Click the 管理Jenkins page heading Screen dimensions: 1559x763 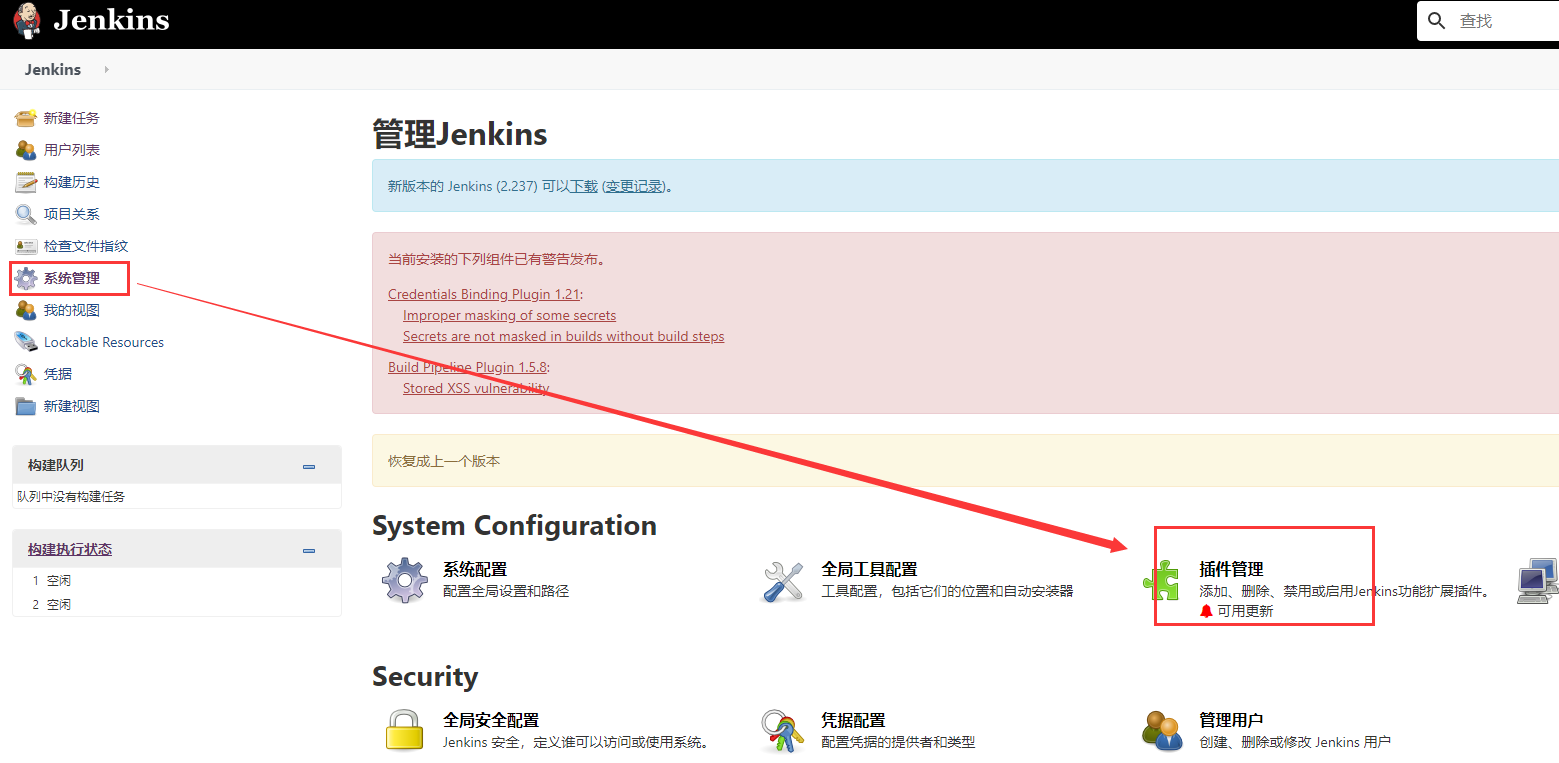point(460,134)
